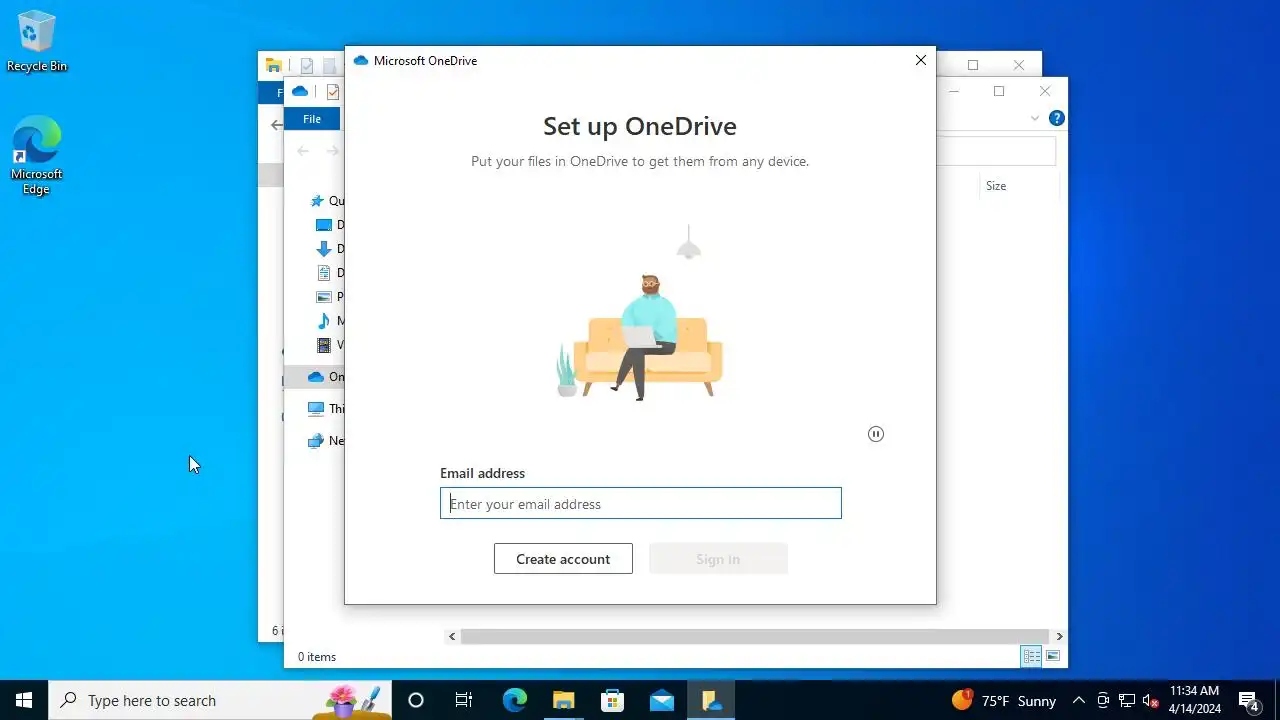Click the Create account button
Image resolution: width=1280 pixels, height=720 pixels.
click(563, 559)
